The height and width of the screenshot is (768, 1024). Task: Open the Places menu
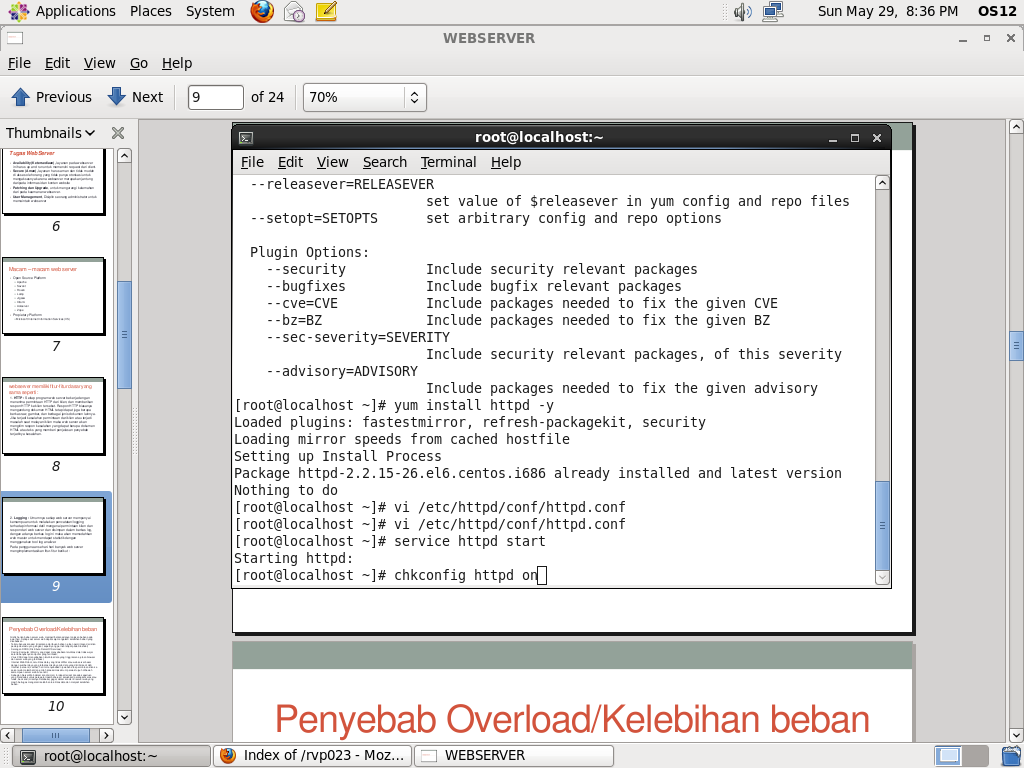click(x=150, y=11)
